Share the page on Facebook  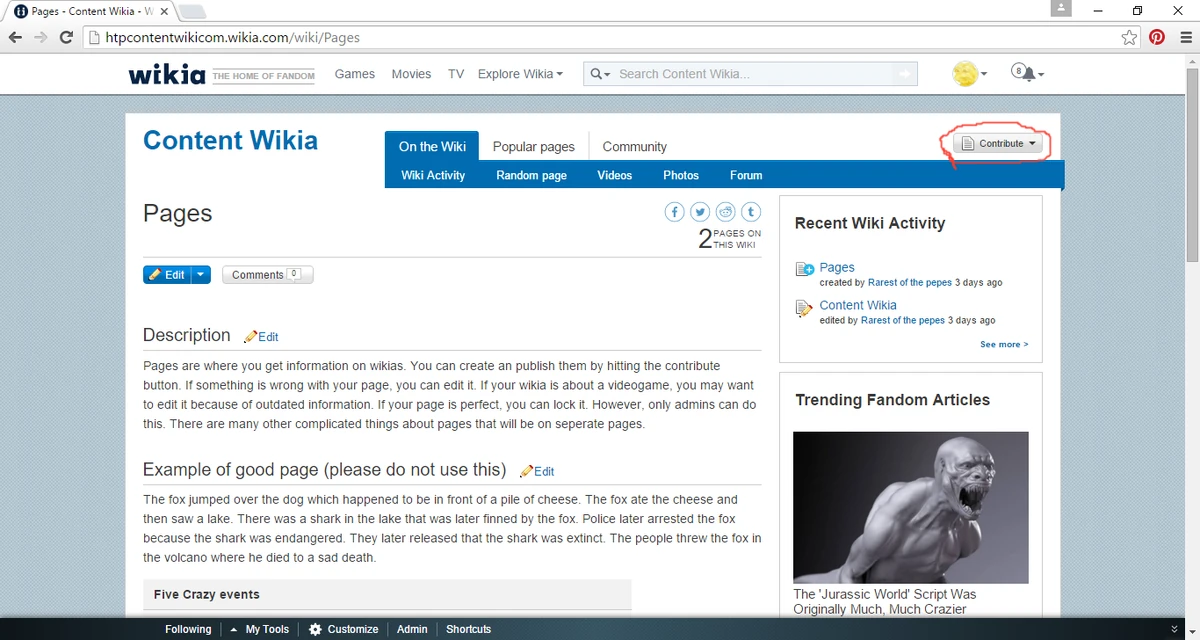[674, 211]
